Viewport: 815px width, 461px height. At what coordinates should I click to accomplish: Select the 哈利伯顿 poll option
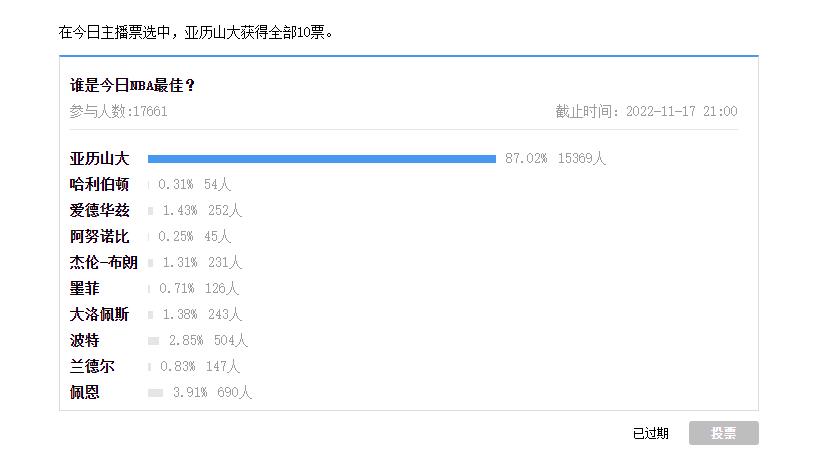pos(99,185)
